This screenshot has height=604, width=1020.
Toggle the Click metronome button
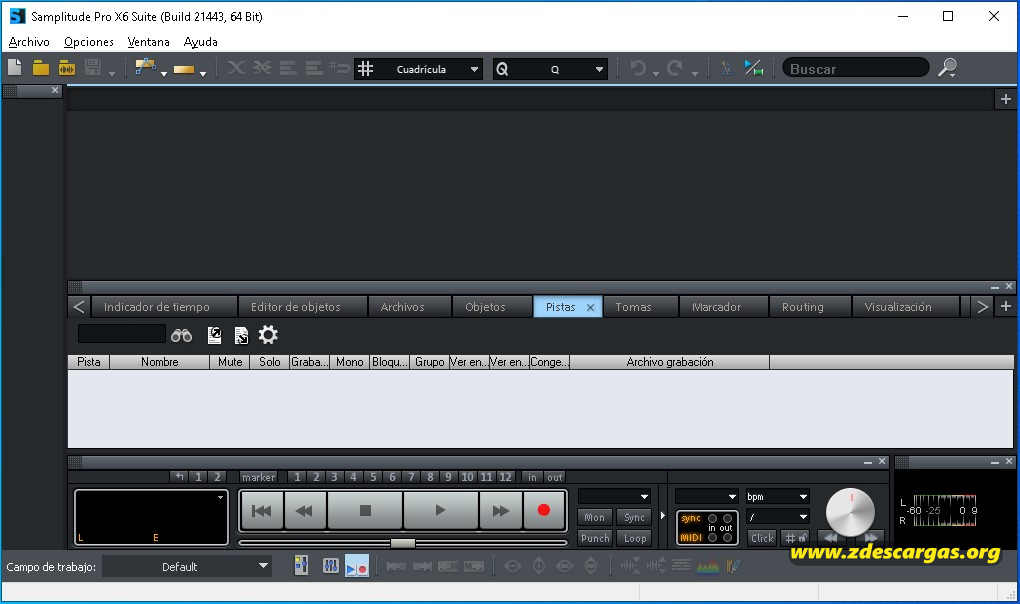pyautogui.click(x=762, y=538)
